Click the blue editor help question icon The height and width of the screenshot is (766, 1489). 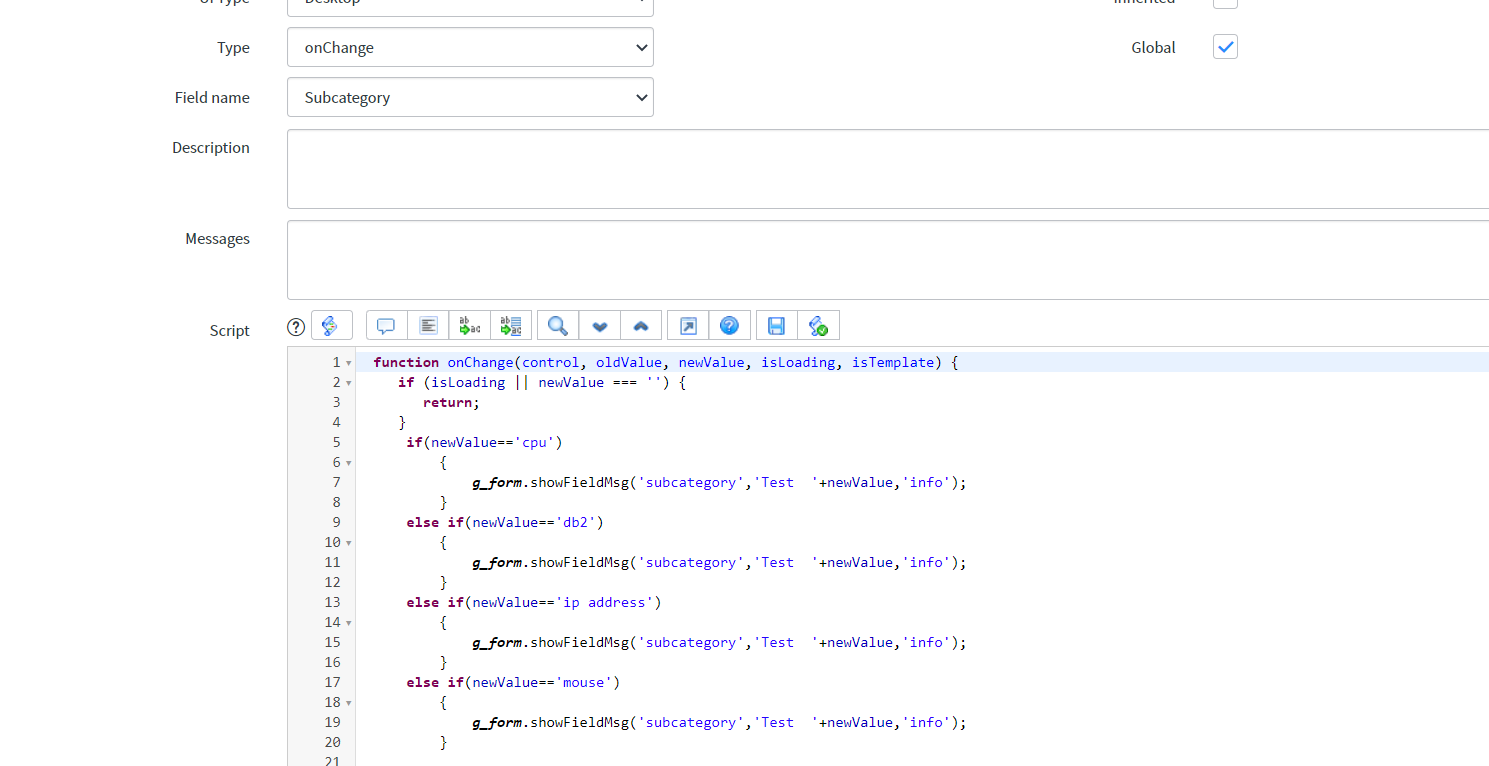(729, 326)
